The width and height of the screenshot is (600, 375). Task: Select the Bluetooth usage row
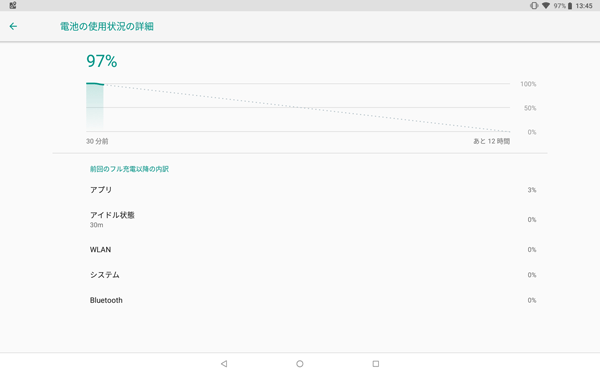[300, 300]
